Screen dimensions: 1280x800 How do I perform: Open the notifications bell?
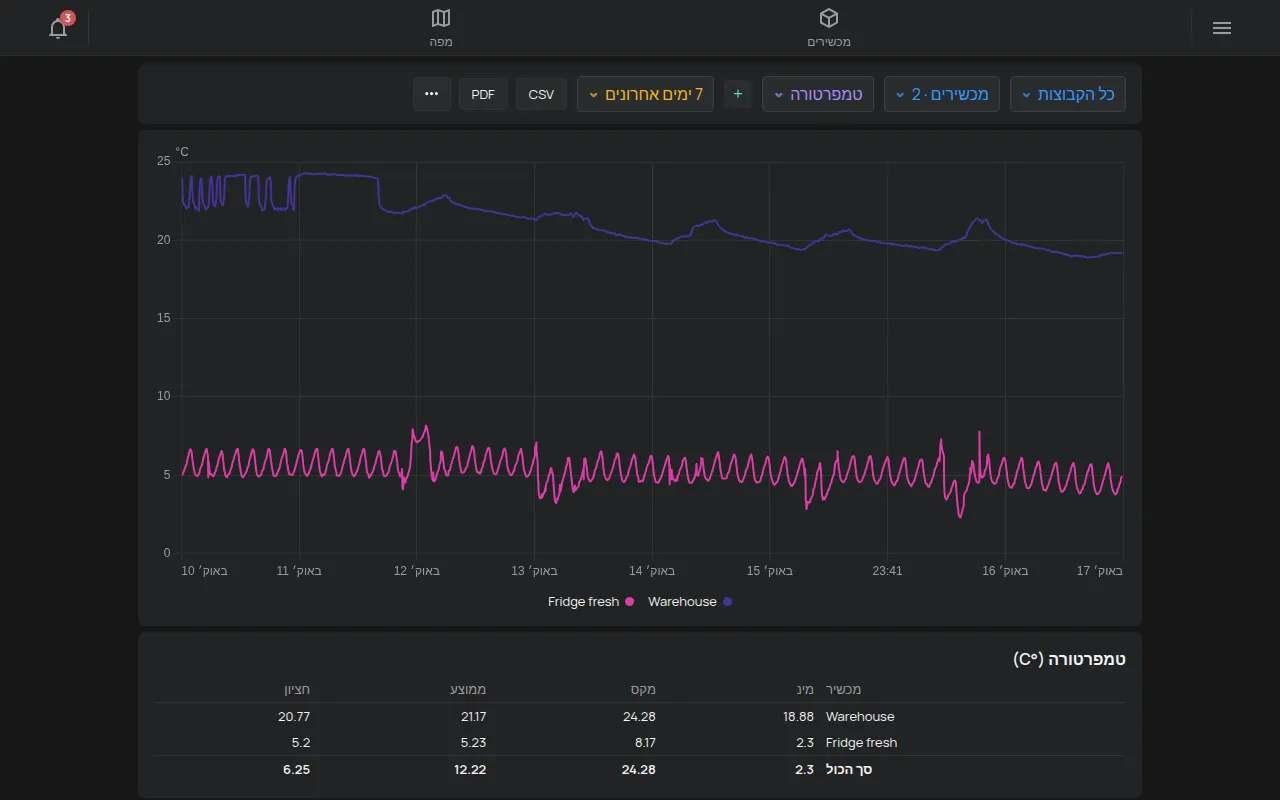click(x=58, y=28)
